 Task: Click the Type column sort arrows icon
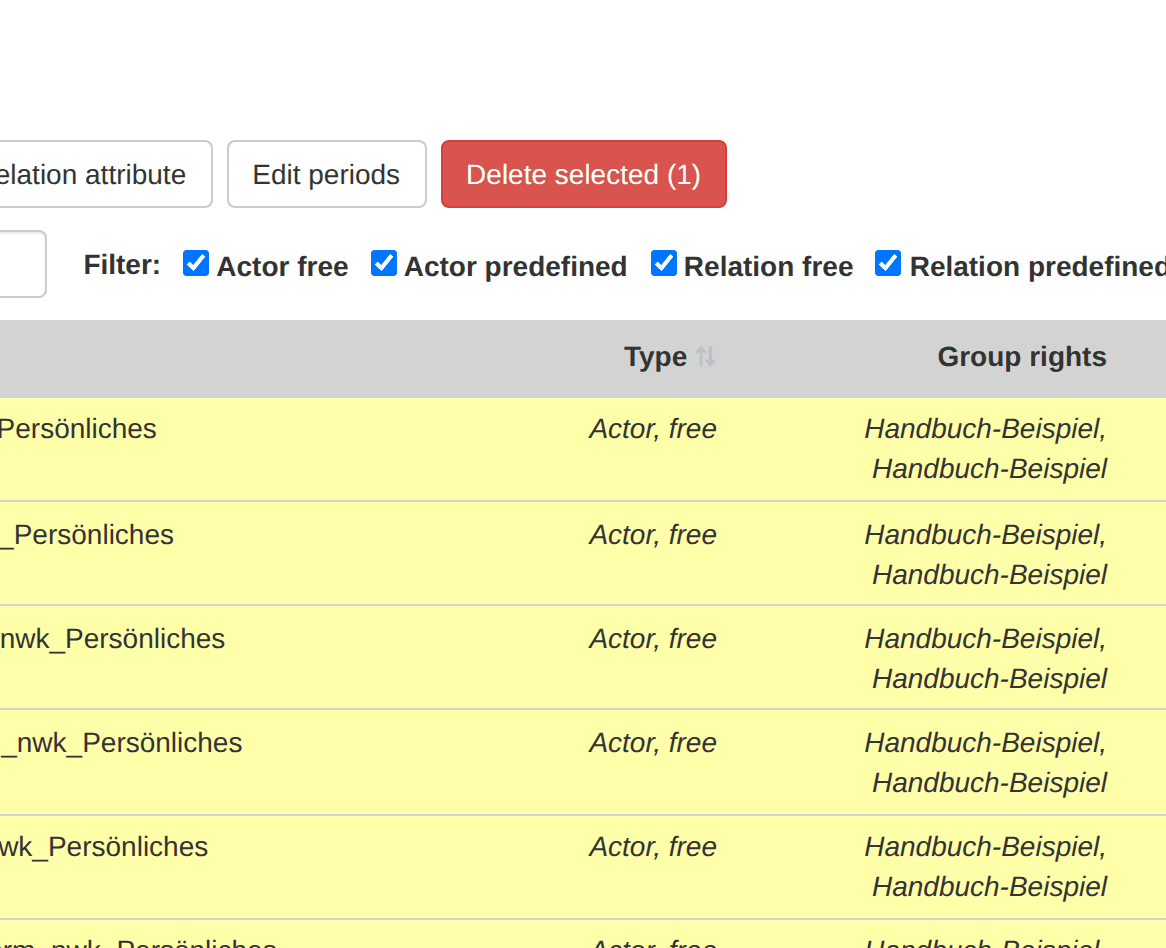pyautogui.click(x=706, y=357)
